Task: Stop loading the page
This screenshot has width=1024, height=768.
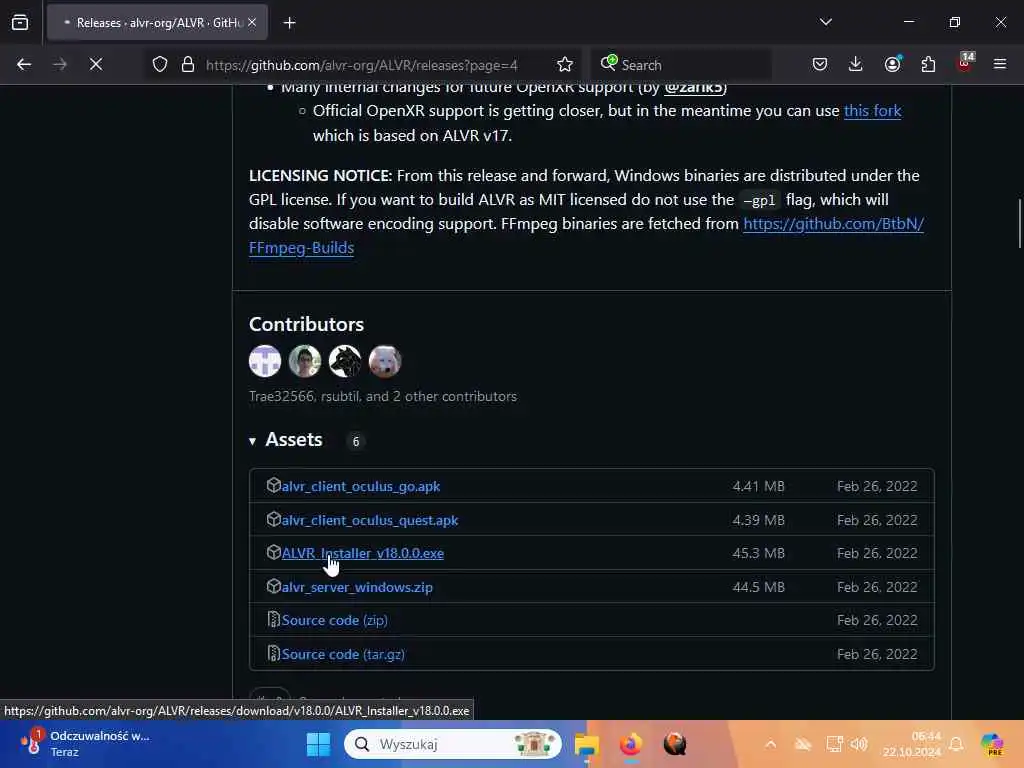Action: pos(96,64)
